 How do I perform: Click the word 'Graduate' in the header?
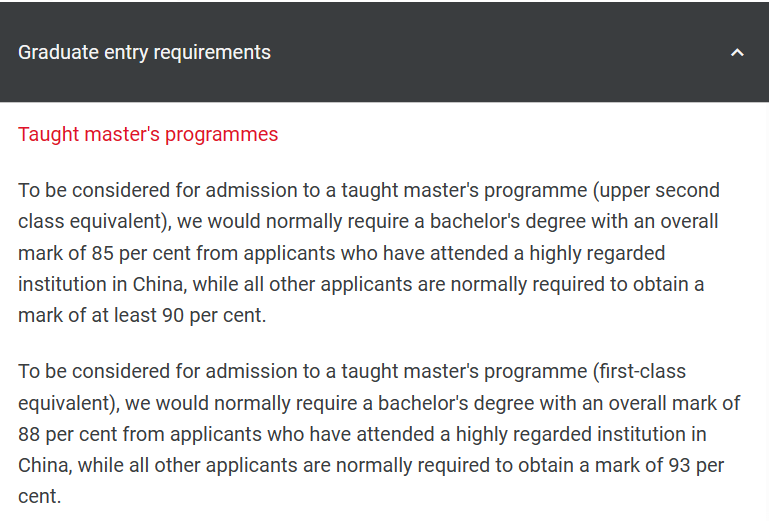pyautogui.click(x=58, y=52)
